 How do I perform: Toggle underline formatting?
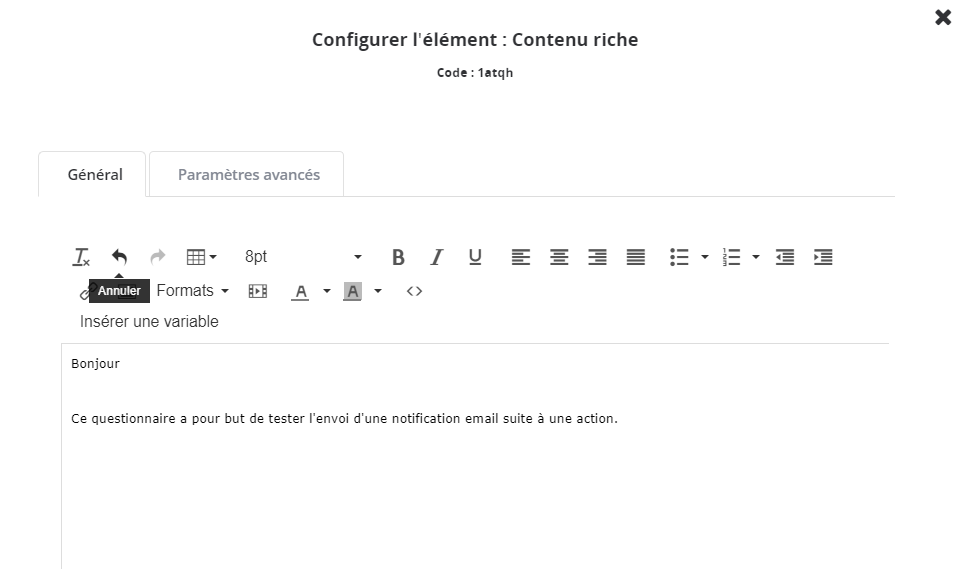[x=475, y=257]
